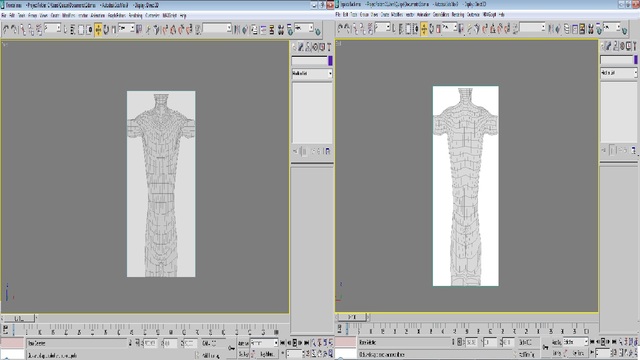This screenshot has height=360, width=640.
Task: Click the Mirror tool icon in the right window toolbar
Action: (551, 29)
